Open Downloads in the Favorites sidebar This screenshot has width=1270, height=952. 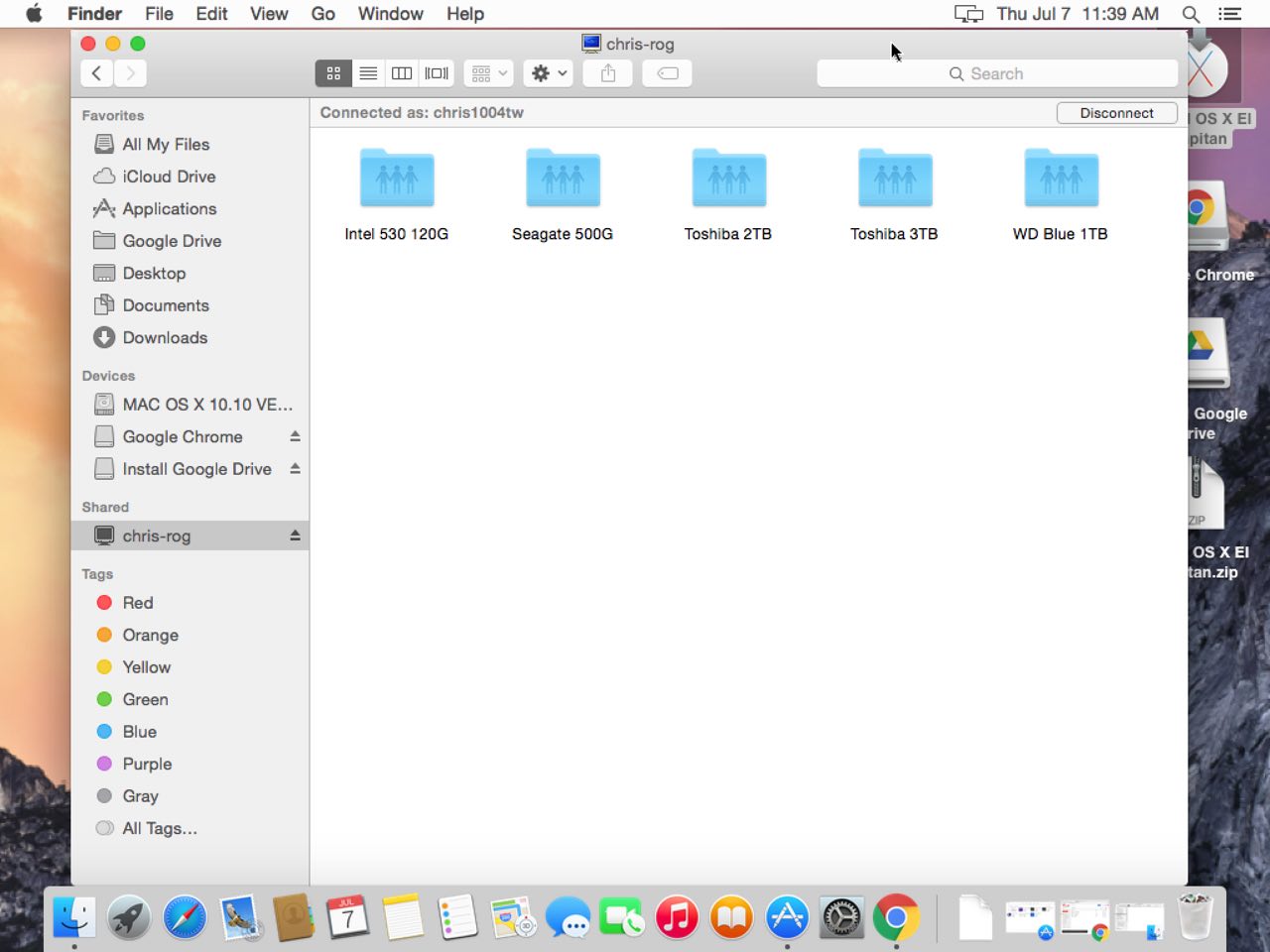click(165, 338)
